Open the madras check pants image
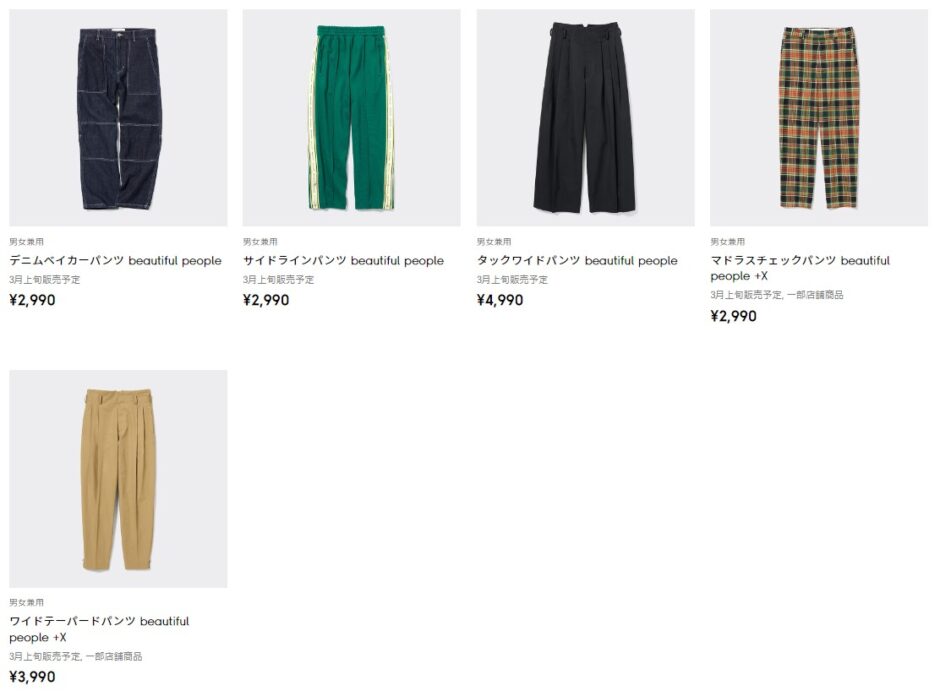 818,118
